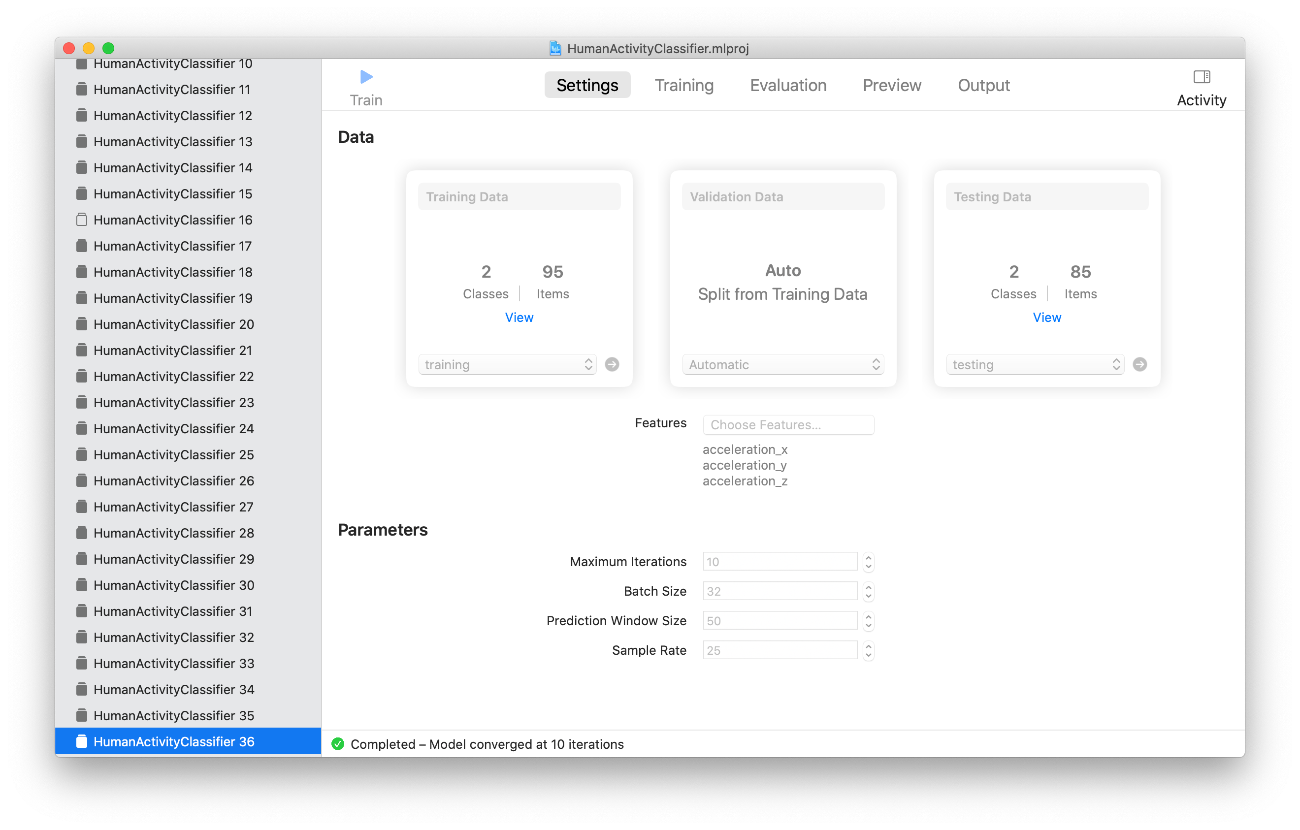Select HumanActivityClassifier 32 in sidebar

pos(188,637)
